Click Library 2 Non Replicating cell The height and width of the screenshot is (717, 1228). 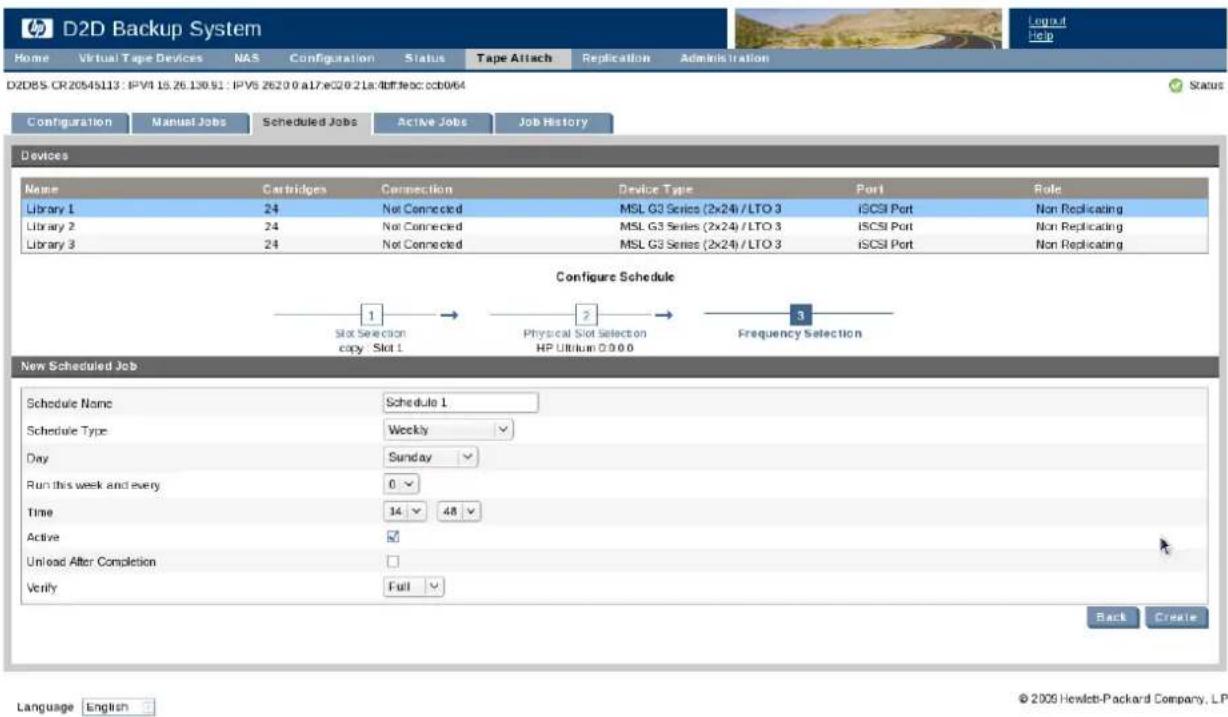coord(1079,226)
